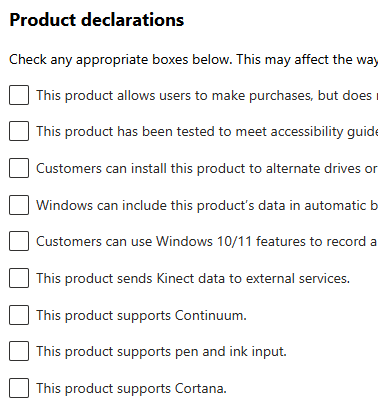Click label 'This product supports pen and ink input.'
378x417 pixels.
point(161,352)
